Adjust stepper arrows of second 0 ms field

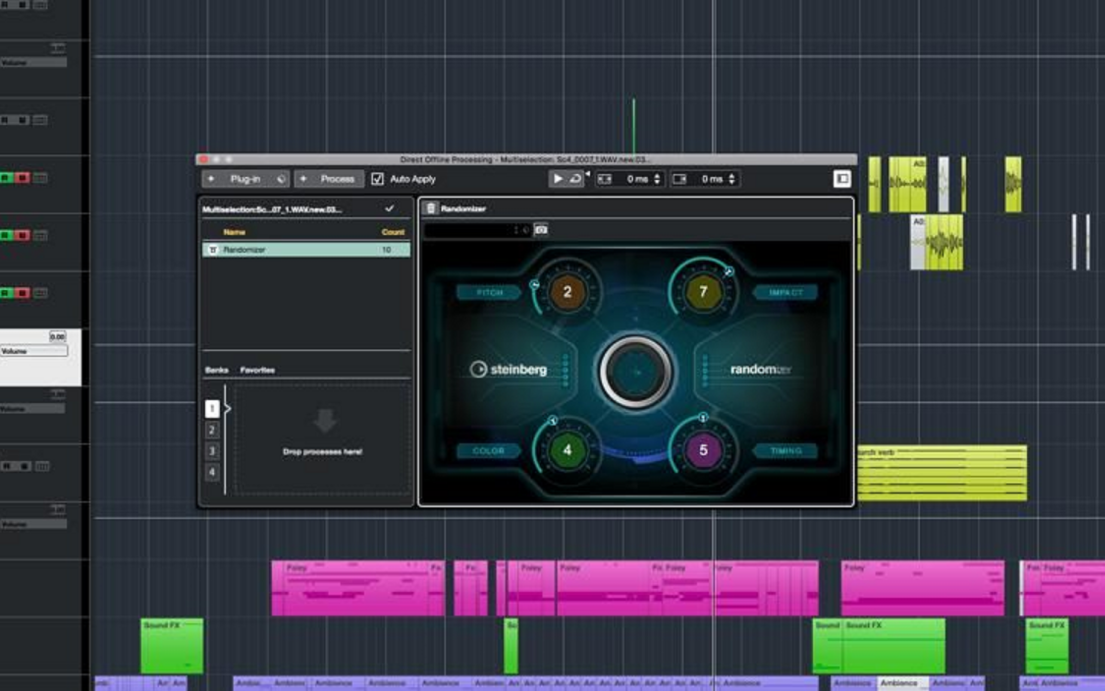pos(732,179)
